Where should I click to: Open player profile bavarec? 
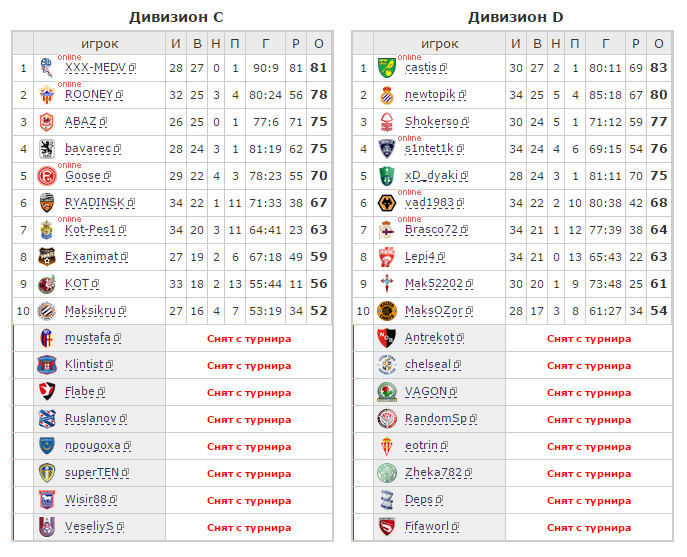(88, 149)
